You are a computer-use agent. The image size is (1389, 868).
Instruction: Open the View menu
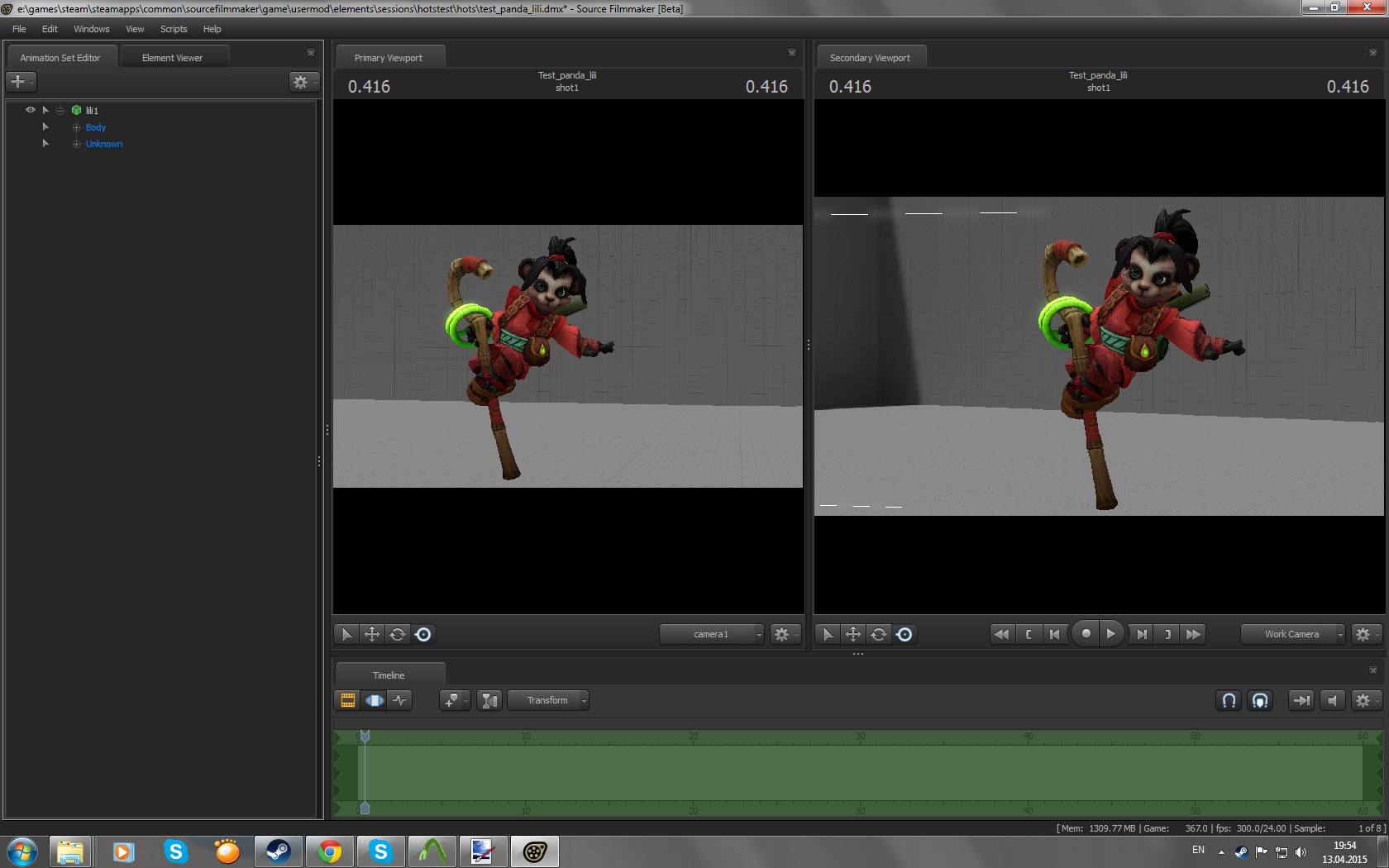pyautogui.click(x=135, y=29)
